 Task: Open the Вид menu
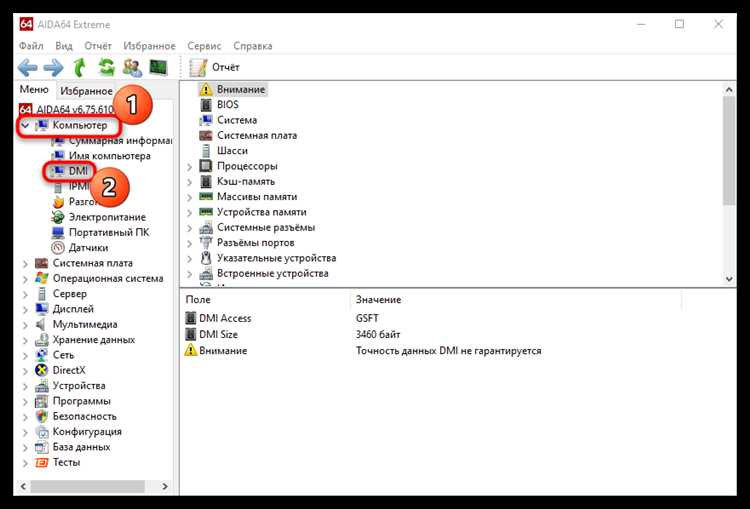(x=64, y=46)
